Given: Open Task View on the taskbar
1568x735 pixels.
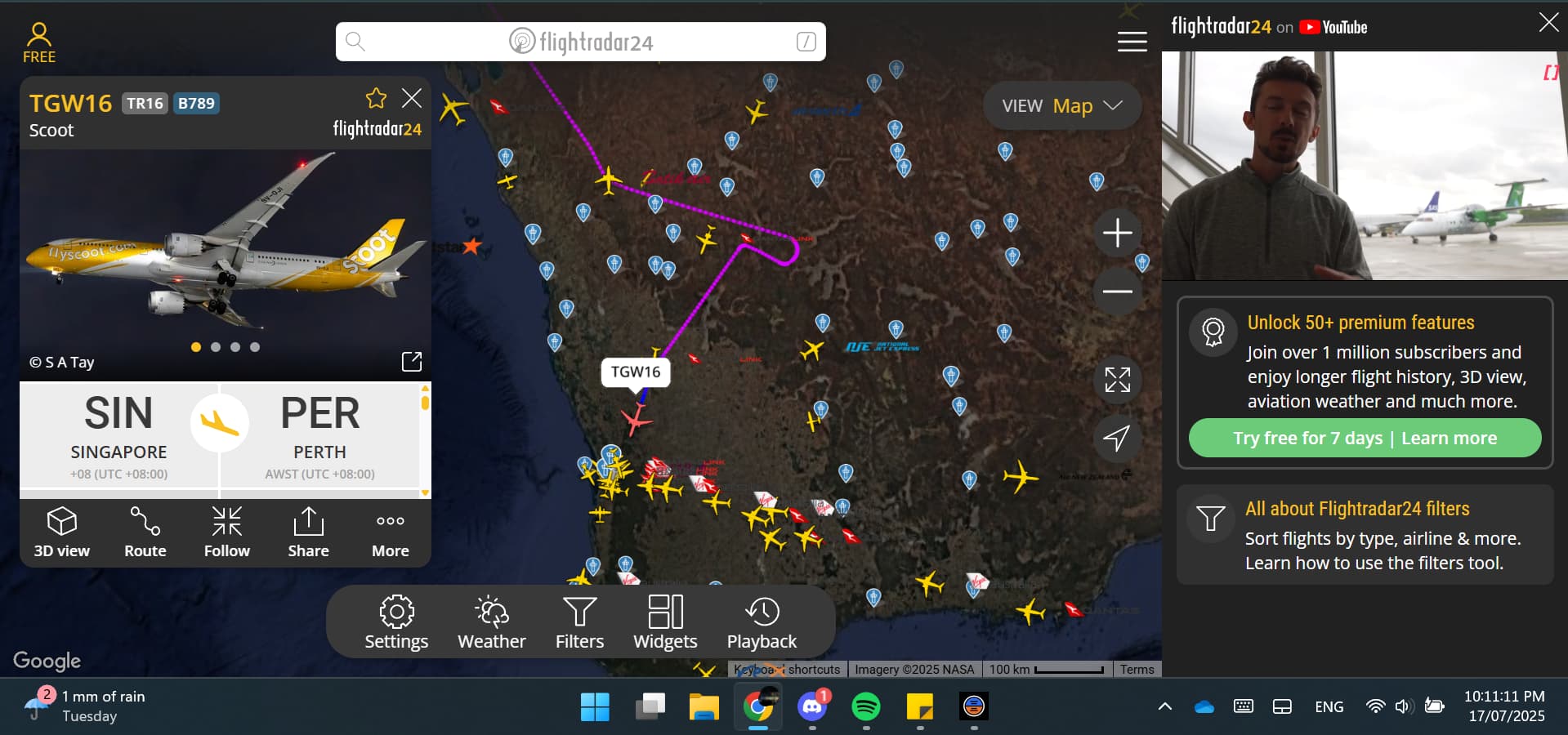Looking at the screenshot, I should [650, 706].
